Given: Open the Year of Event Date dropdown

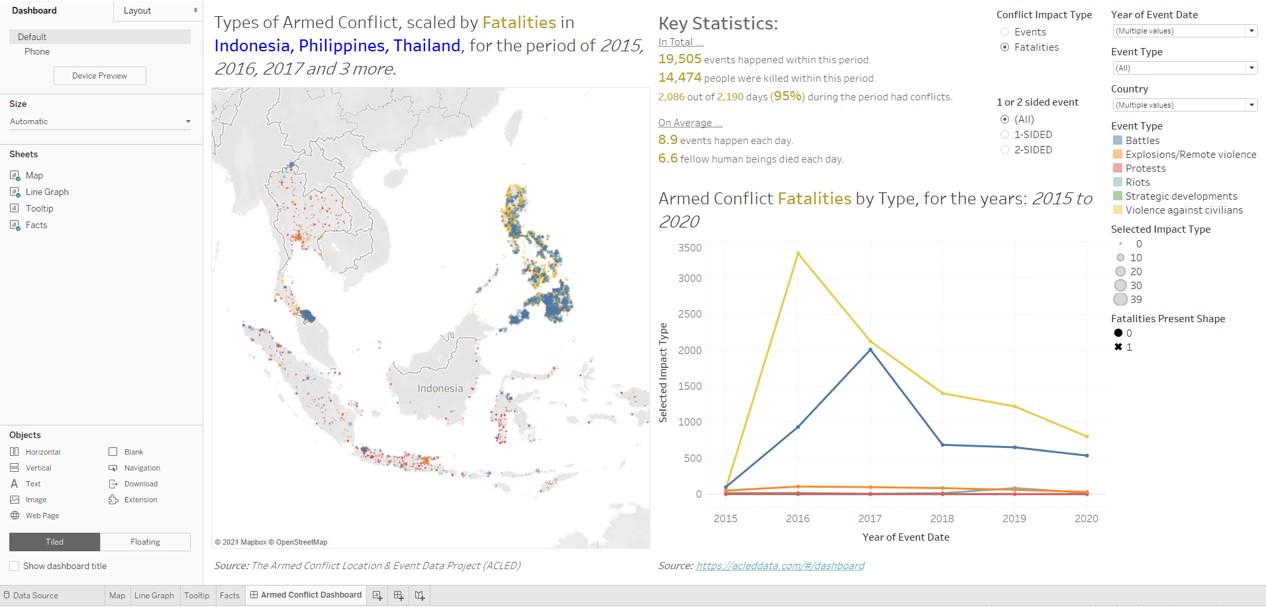Looking at the screenshot, I should tap(1251, 31).
